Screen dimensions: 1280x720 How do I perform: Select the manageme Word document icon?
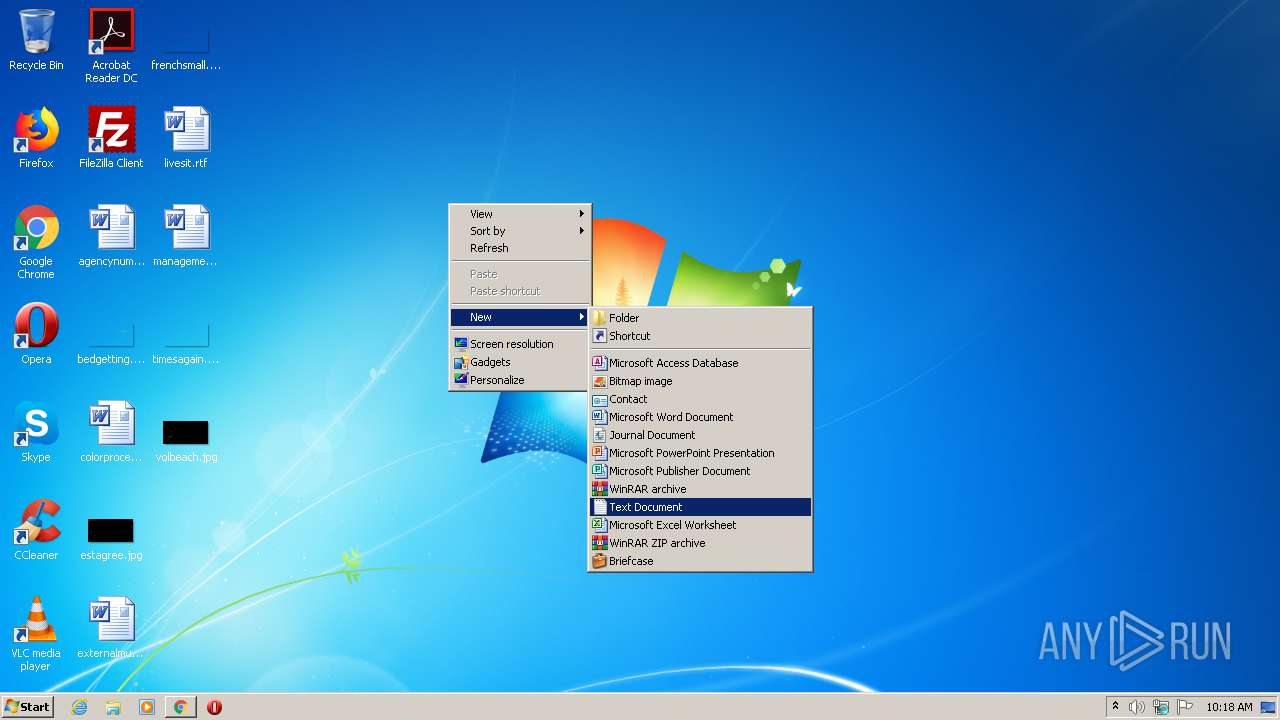[x=186, y=236]
